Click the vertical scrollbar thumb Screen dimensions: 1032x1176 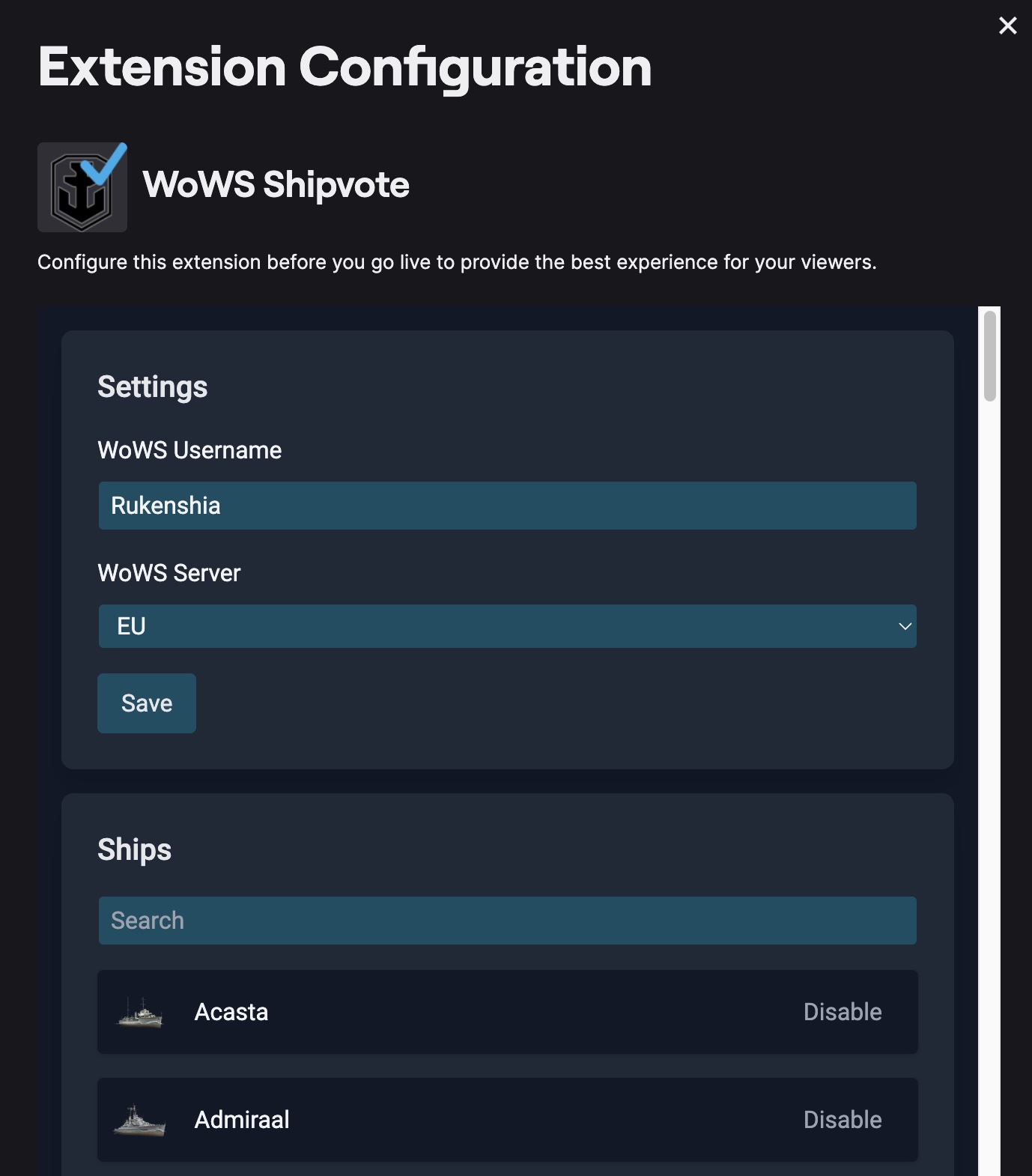coord(990,357)
